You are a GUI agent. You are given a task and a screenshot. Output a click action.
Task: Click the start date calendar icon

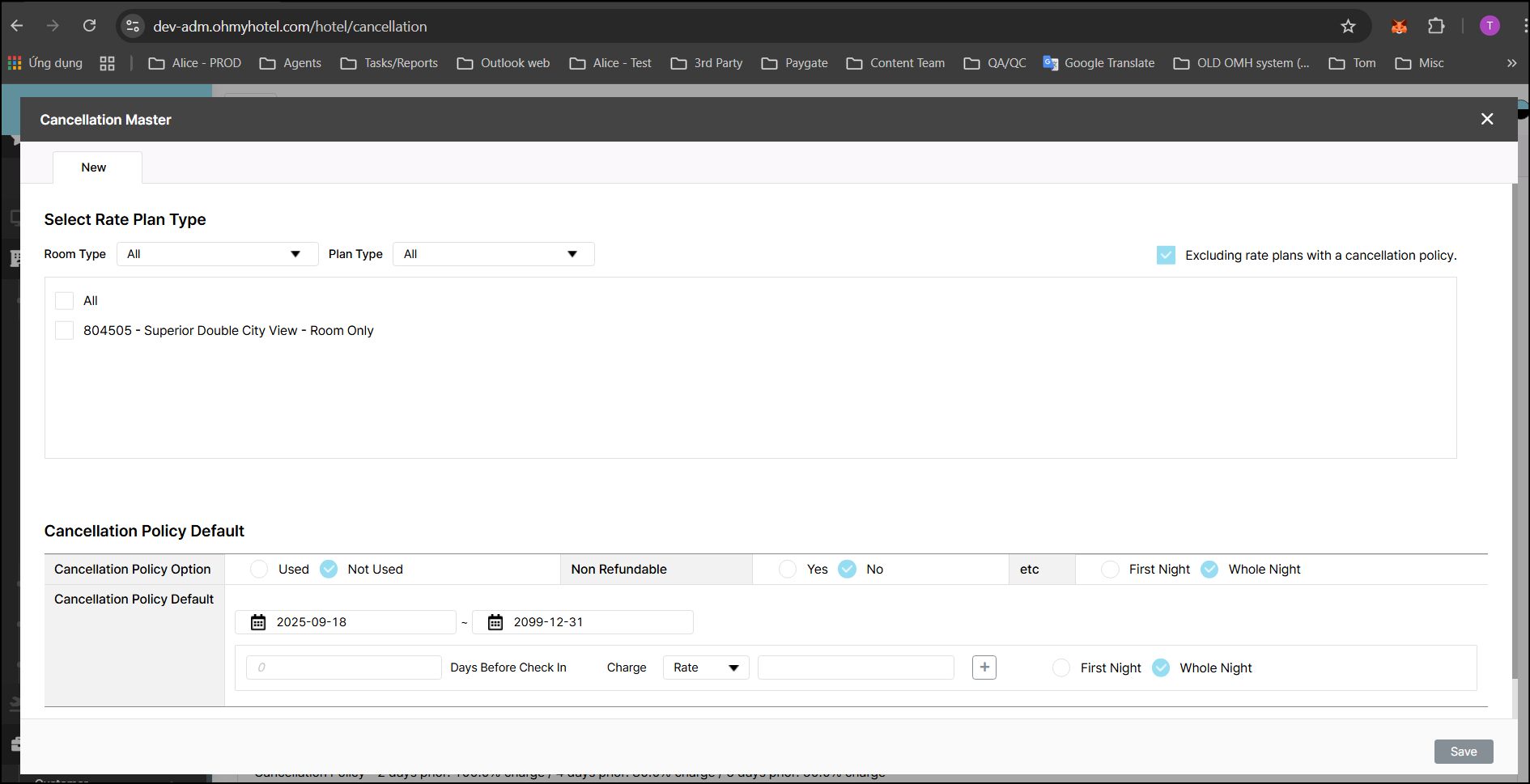coord(258,622)
